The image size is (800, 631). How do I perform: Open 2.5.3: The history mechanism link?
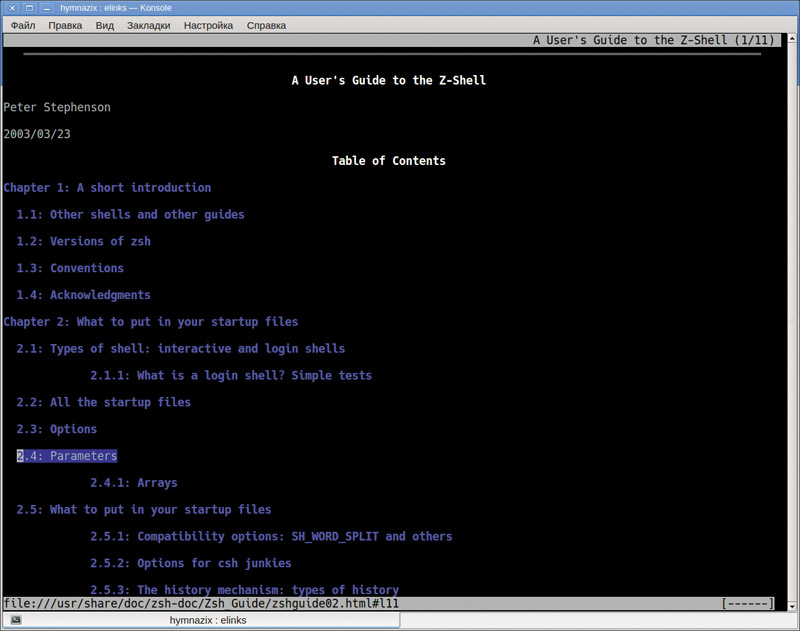click(x=244, y=590)
